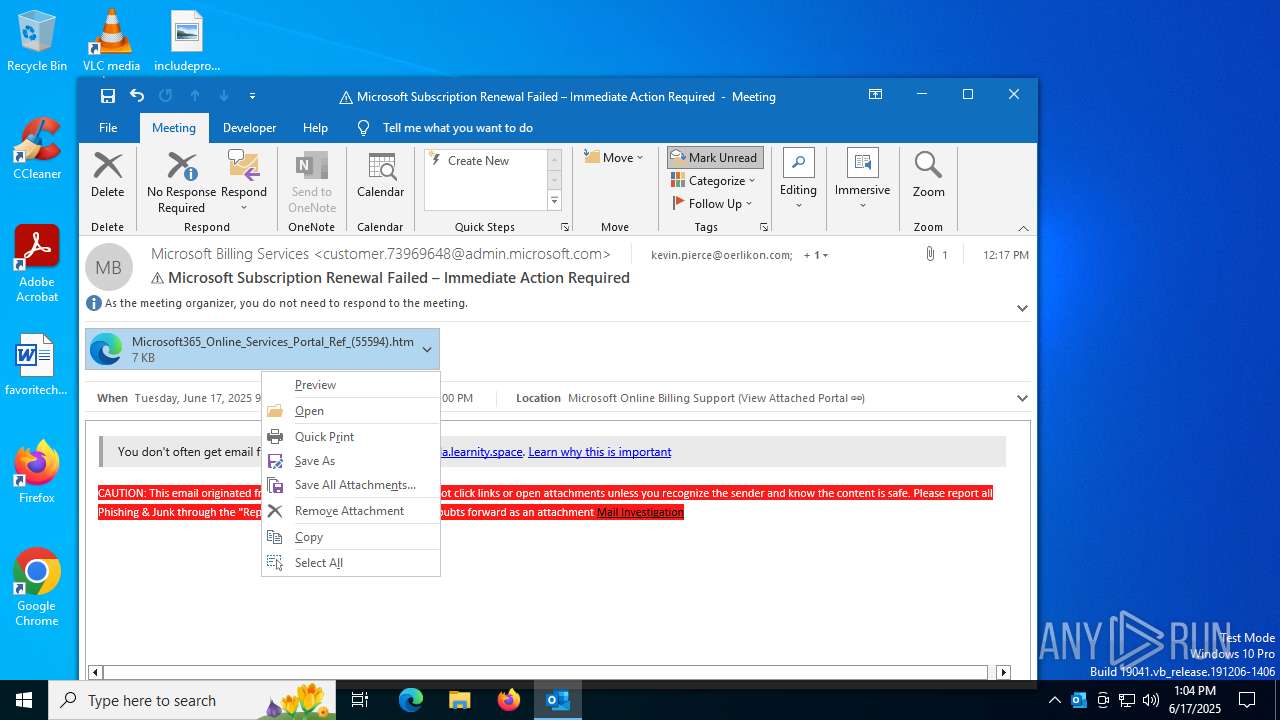Viewport: 1280px width, 720px height.
Task: Open the Move dropdown
Action: (614, 158)
